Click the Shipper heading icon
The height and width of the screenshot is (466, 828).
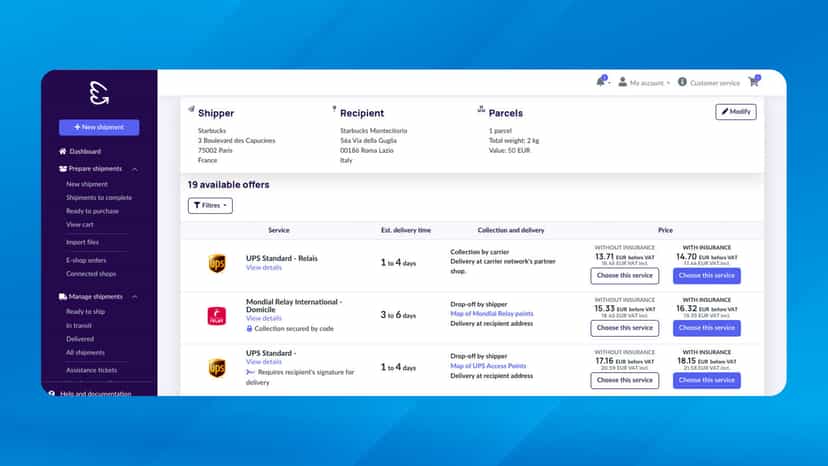point(191,109)
